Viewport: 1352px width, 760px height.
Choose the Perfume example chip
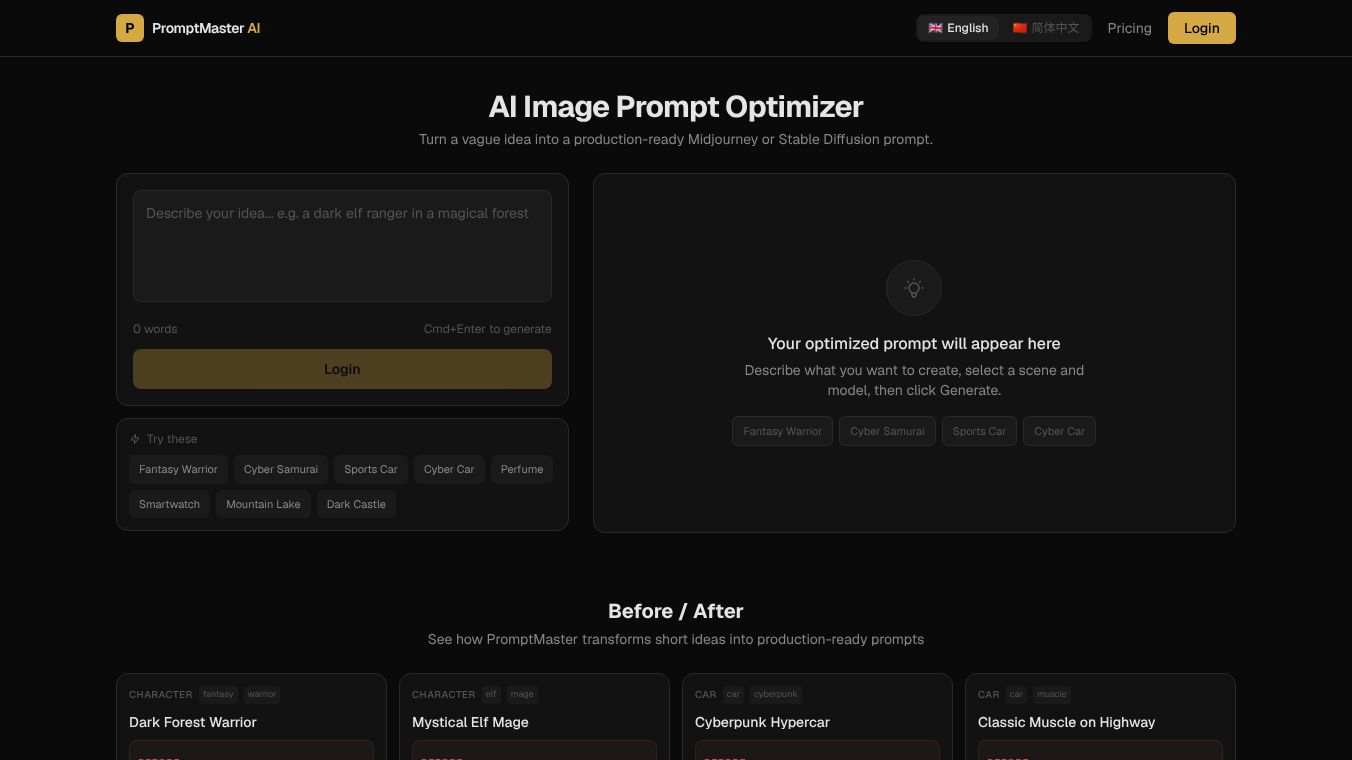pyautogui.click(x=522, y=469)
